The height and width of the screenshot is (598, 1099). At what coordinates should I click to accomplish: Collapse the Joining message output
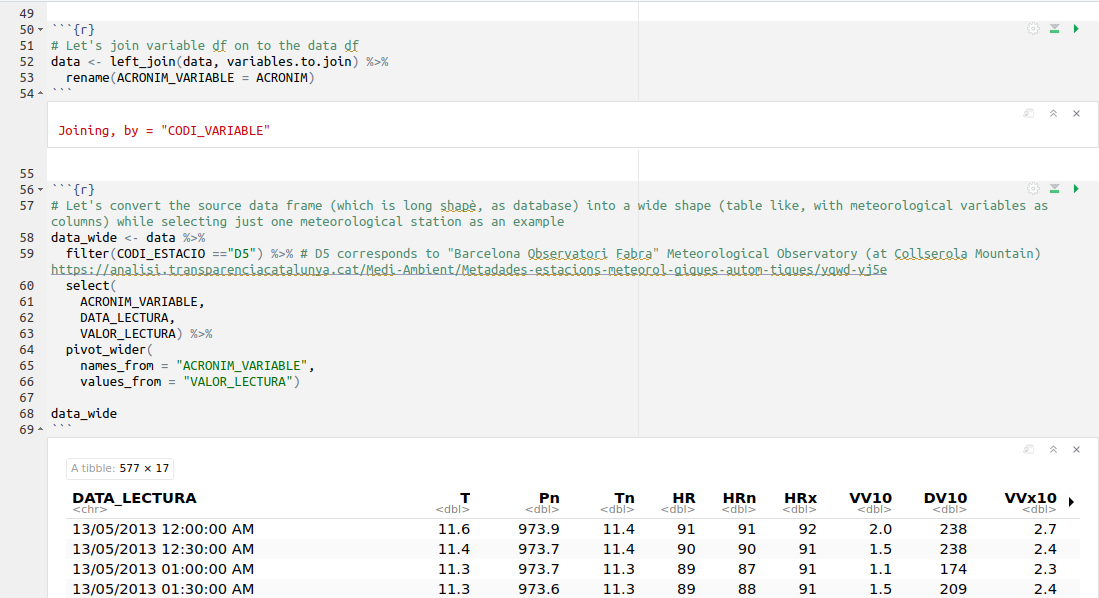pos(1053,114)
